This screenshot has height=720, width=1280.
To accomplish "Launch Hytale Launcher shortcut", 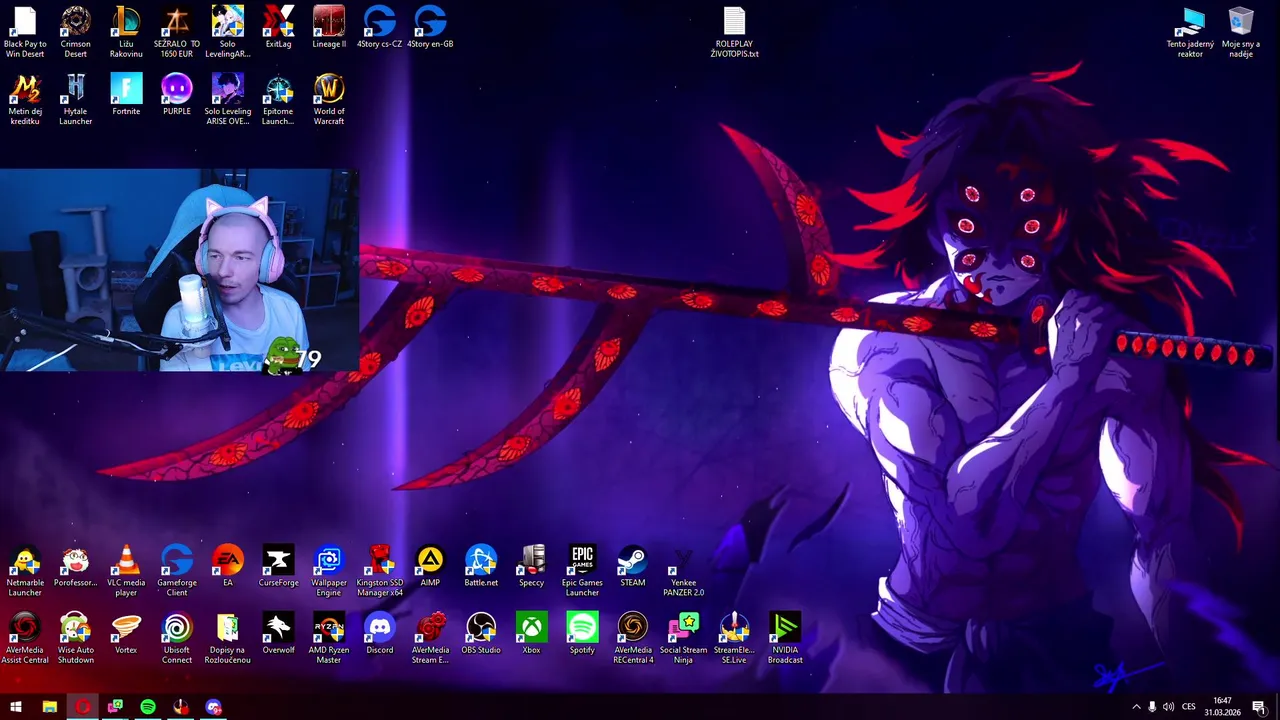I will (x=76, y=100).
